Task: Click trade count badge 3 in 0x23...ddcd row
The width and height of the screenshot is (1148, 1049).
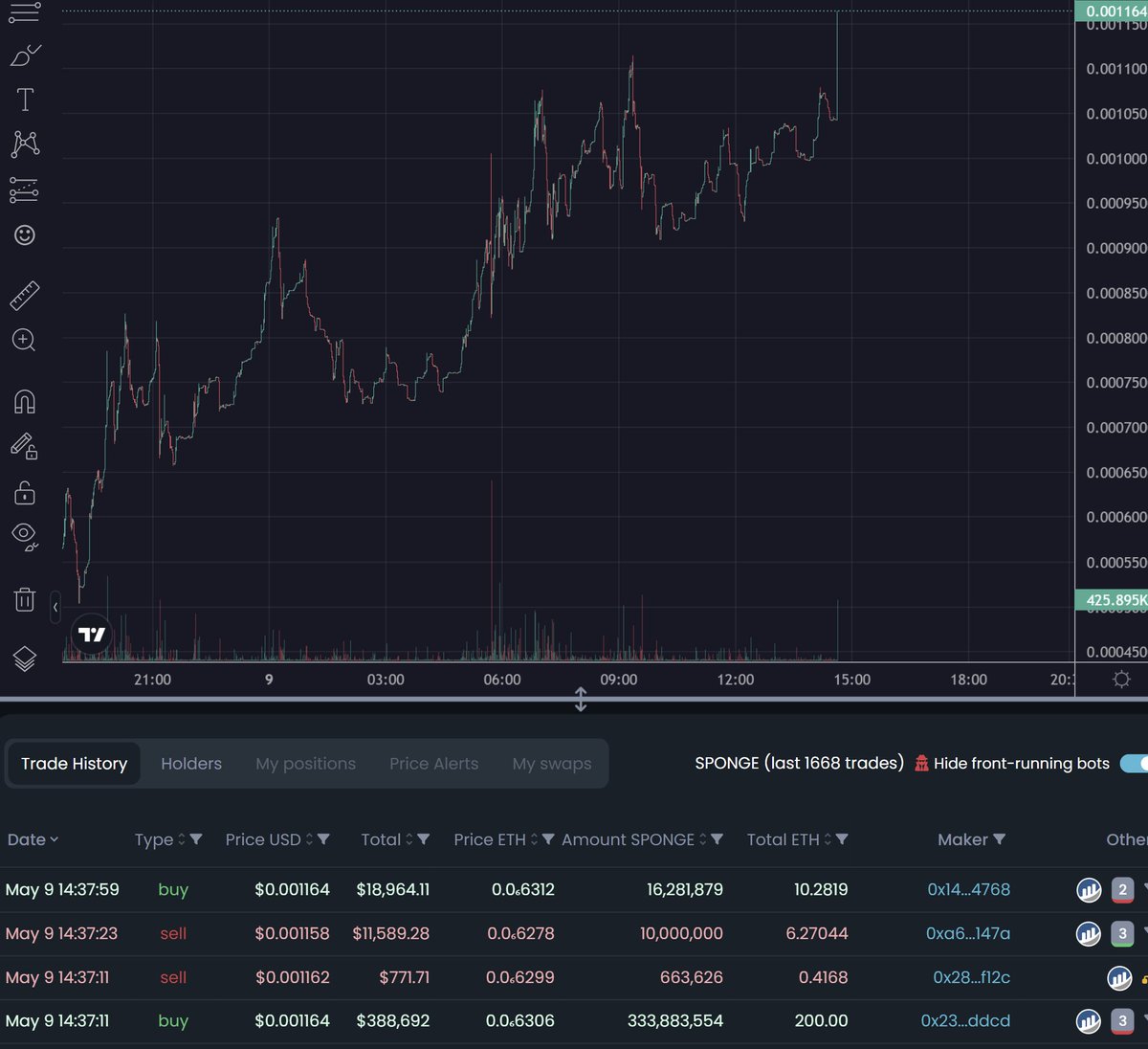Action: pos(1123,1021)
